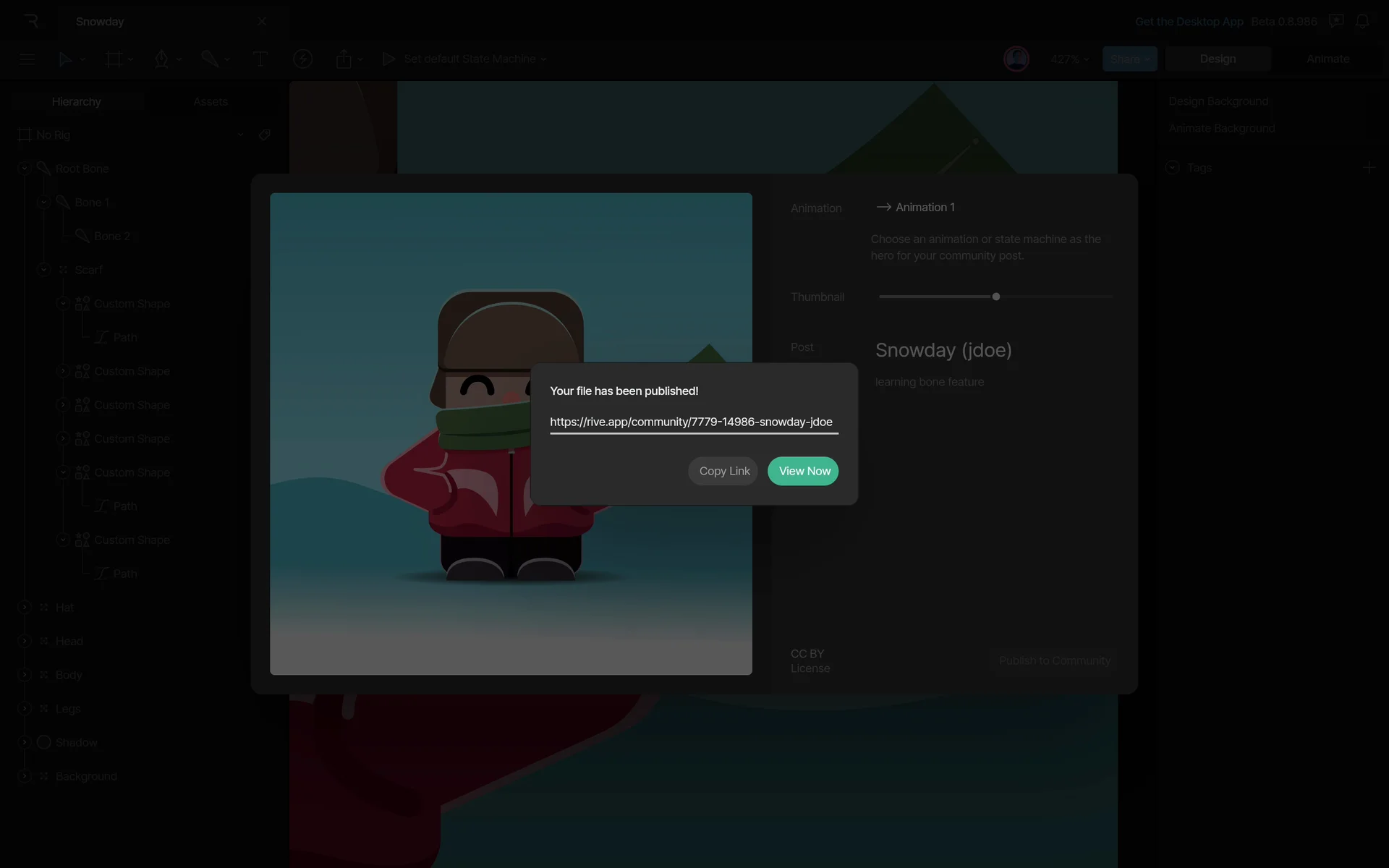1389x868 pixels.
Task: Open the hamburger menu icon
Action: pos(27,59)
